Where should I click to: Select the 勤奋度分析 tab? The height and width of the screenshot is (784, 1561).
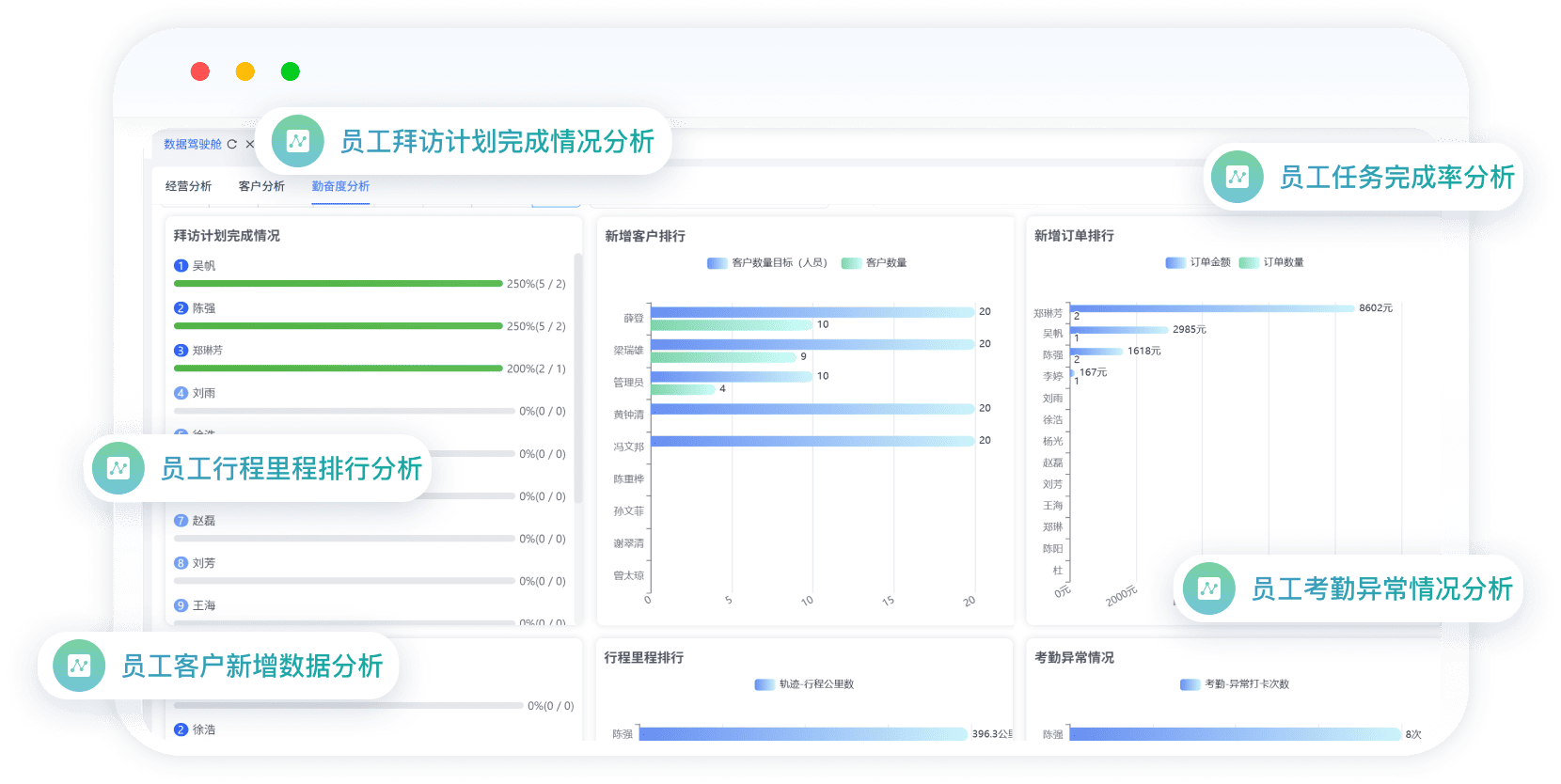(x=340, y=186)
